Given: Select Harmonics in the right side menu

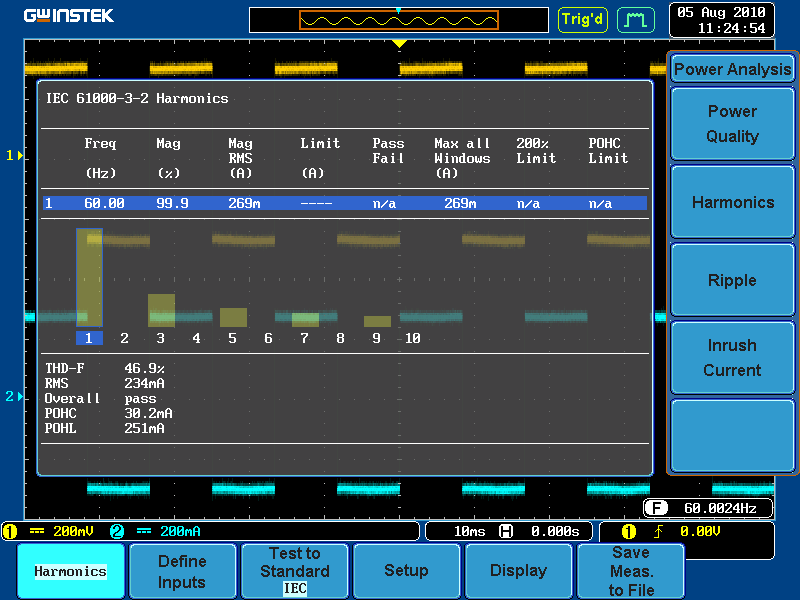Looking at the screenshot, I should pos(732,202).
